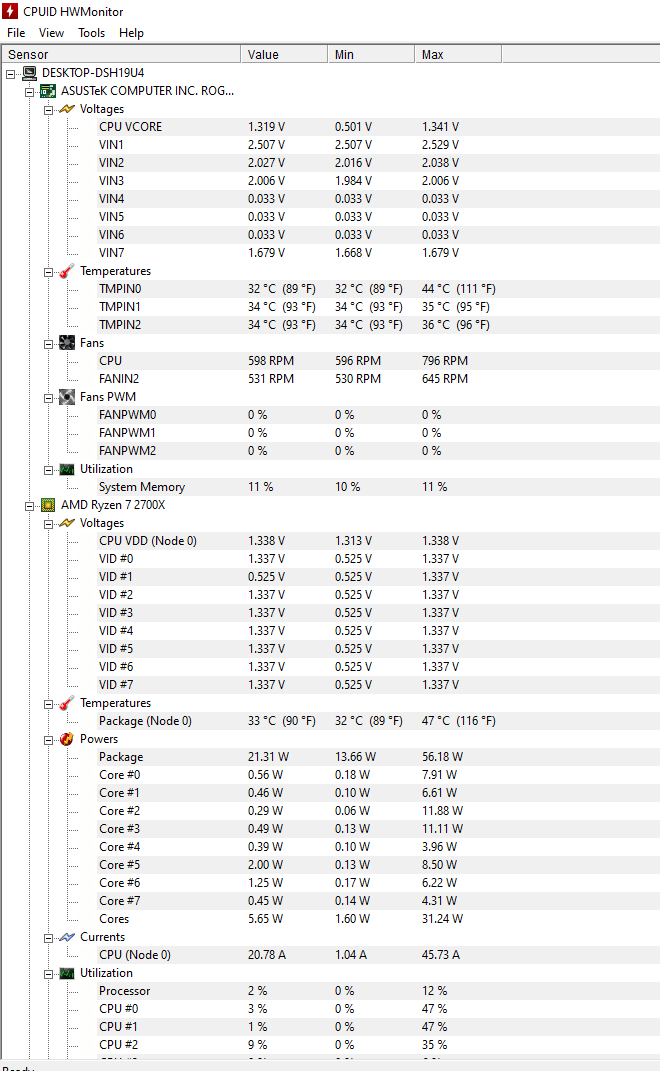Viewport: 660px width, 1071px height.
Task: Click the motherboard Voltages lightning icon
Action: (67, 109)
